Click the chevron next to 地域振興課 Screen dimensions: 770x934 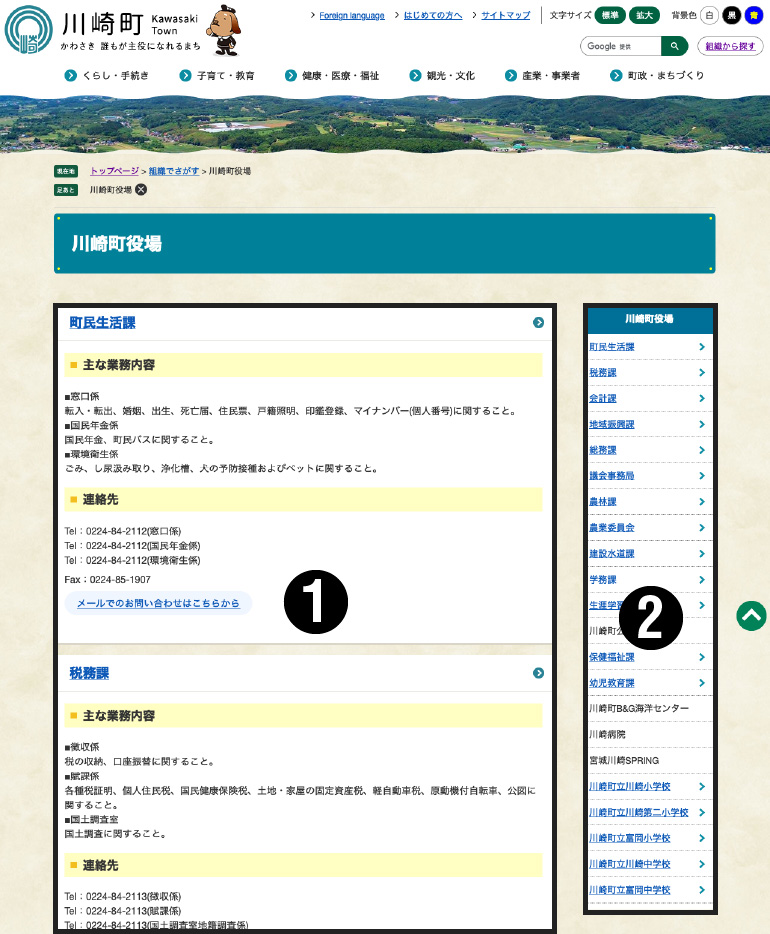coord(702,424)
